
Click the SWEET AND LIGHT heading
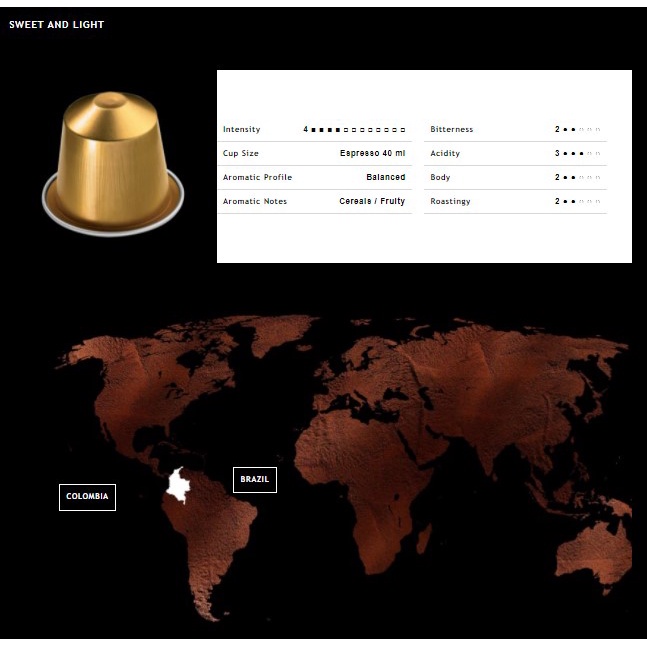[x=56, y=25]
